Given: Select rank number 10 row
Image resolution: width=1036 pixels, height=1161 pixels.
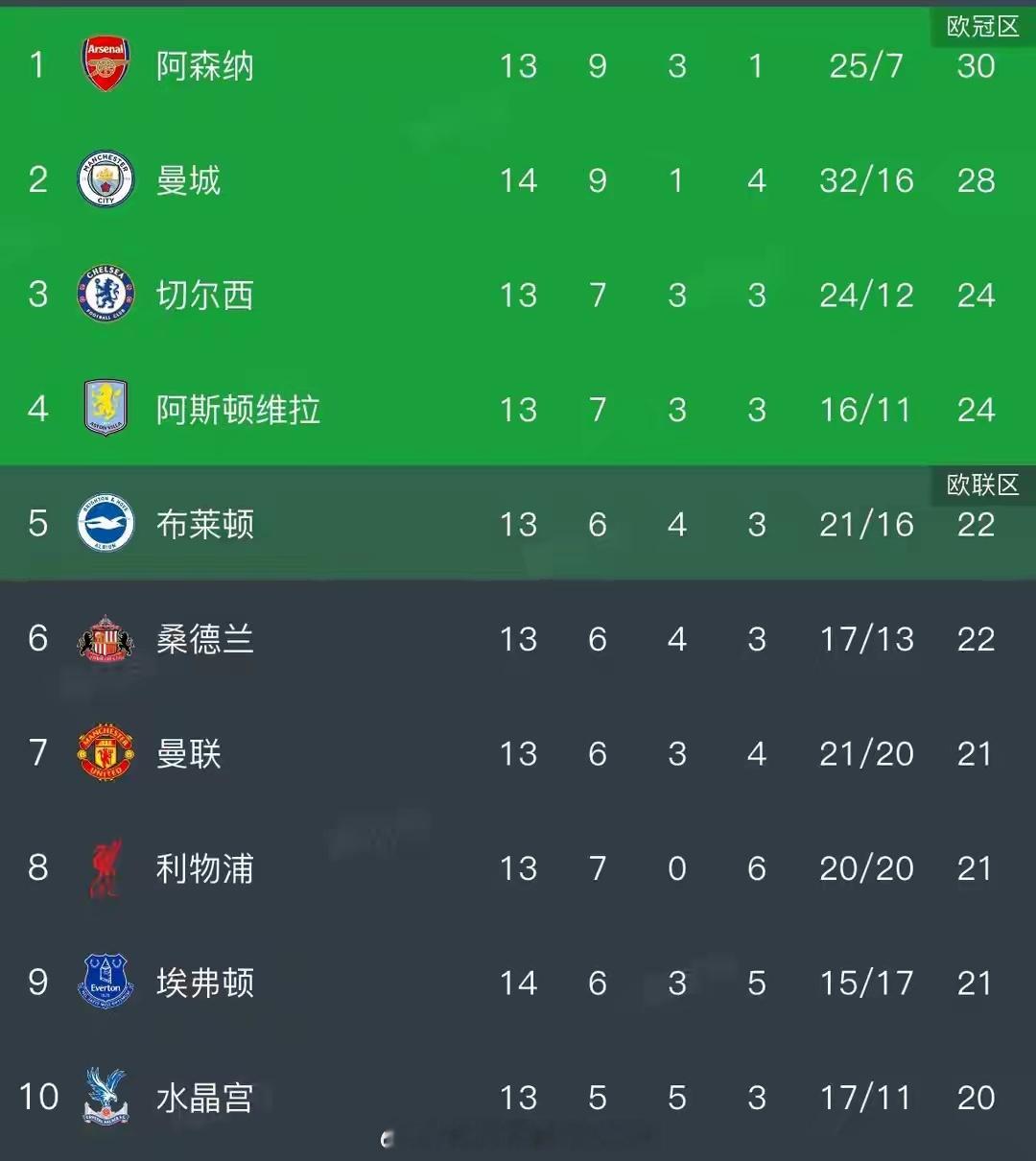Looking at the screenshot, I should pyautogui.click(x=518, y=1097).
